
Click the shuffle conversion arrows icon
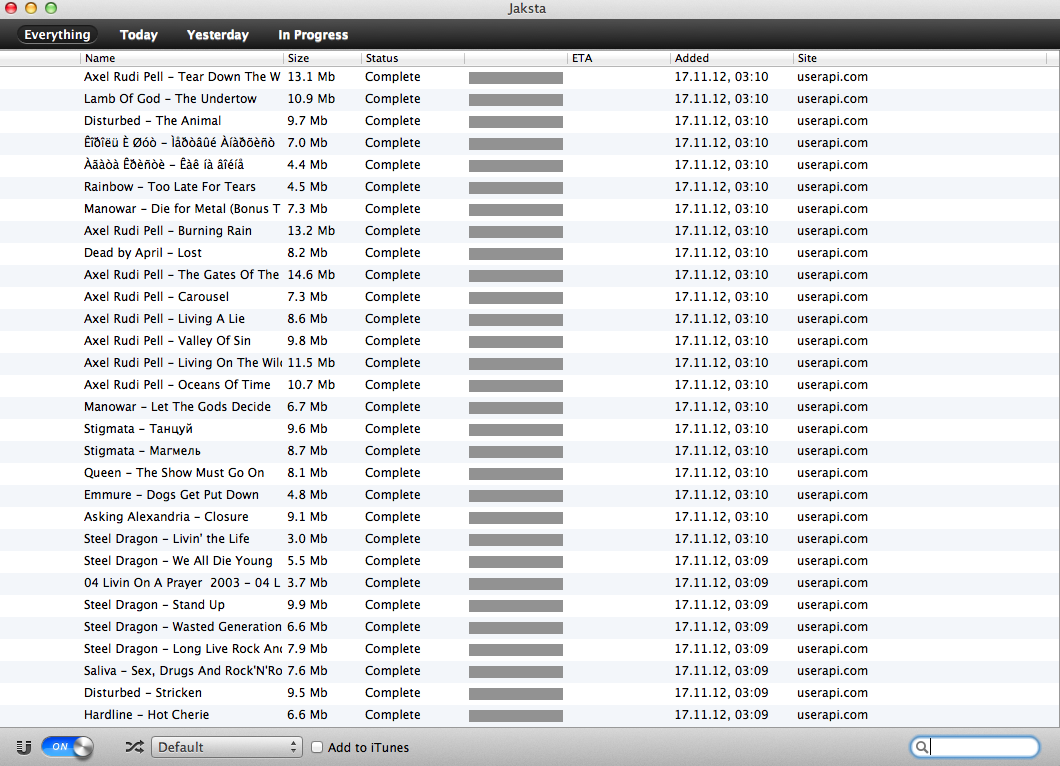(134, 747)
